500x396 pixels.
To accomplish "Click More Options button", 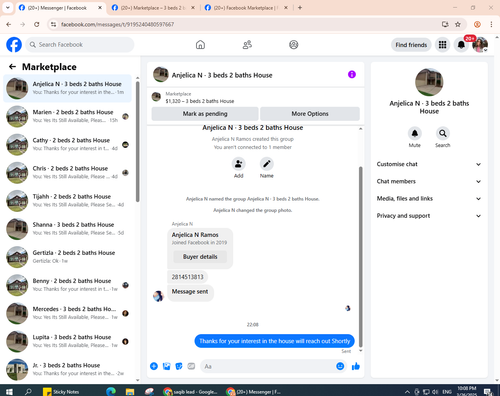I will click(310, 114).
